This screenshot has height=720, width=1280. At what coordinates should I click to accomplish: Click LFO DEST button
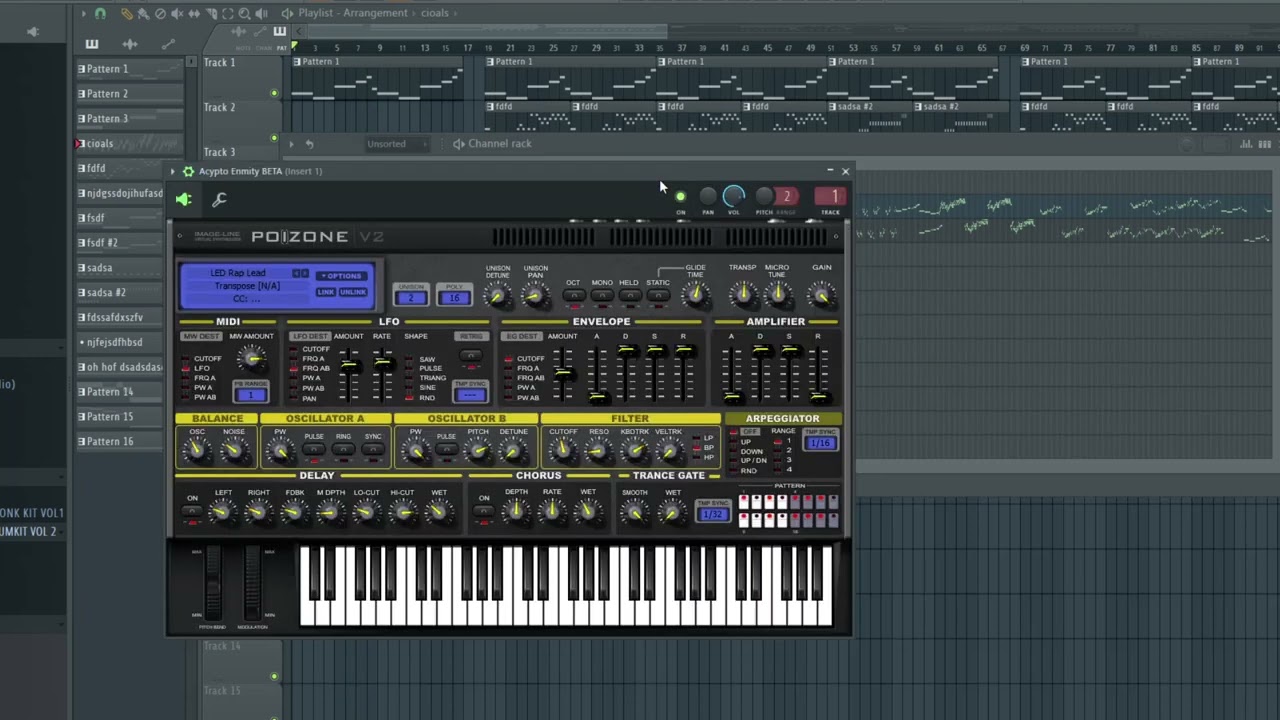point(310,336)
